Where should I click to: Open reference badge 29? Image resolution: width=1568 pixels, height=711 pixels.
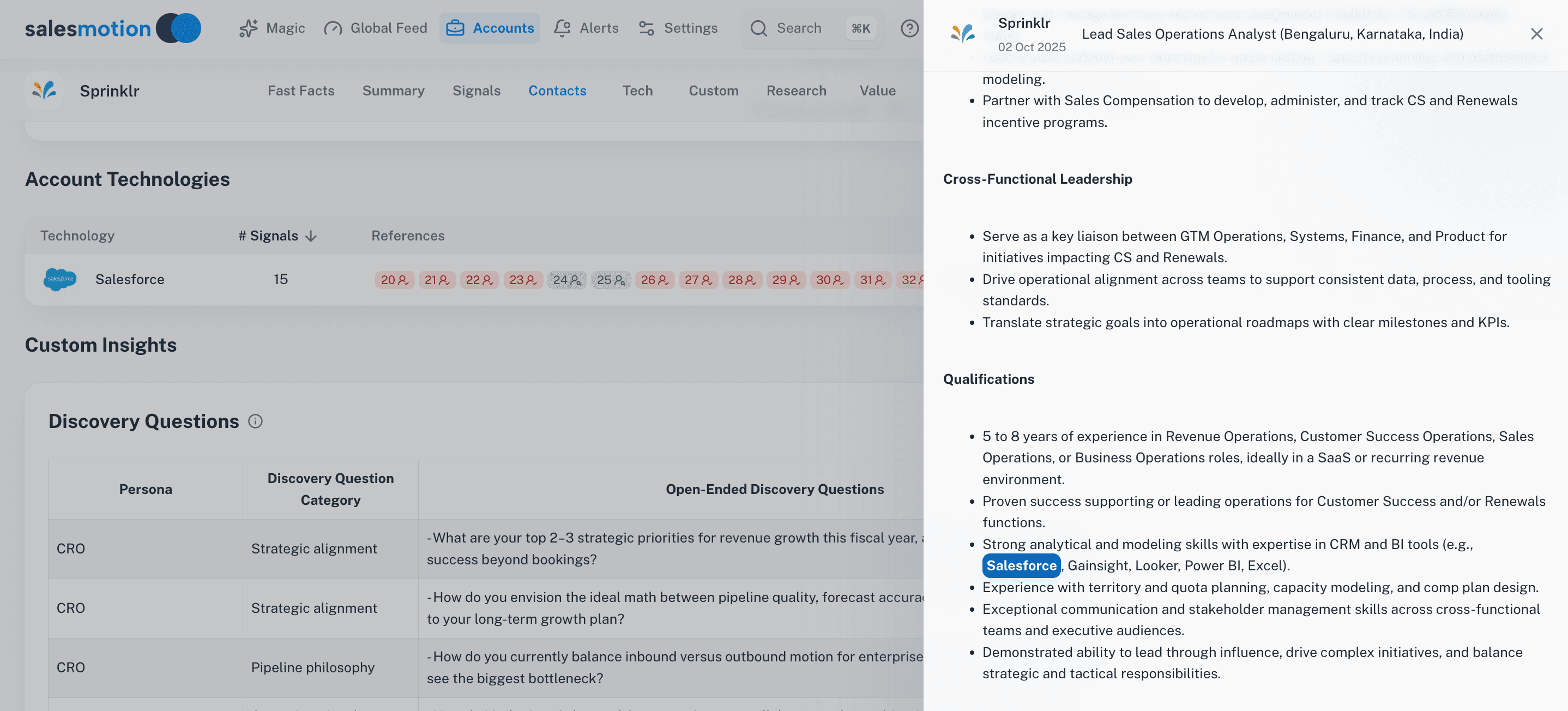pos(786,280)
